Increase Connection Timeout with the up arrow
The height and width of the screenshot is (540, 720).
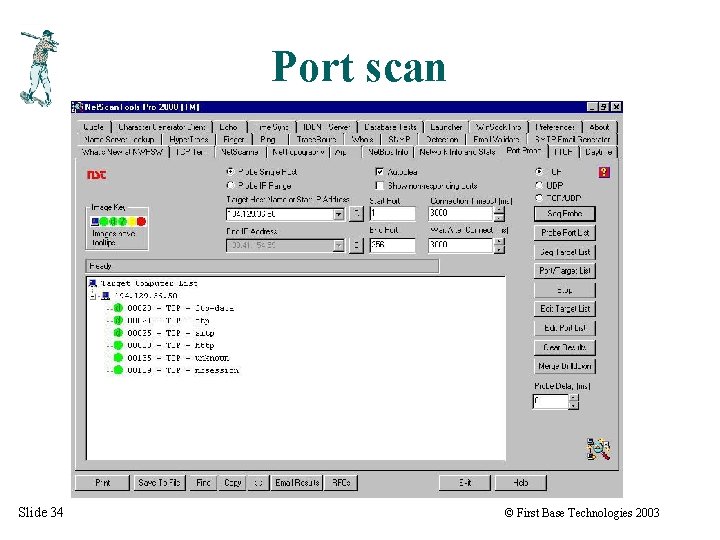(x=500, y=210)
